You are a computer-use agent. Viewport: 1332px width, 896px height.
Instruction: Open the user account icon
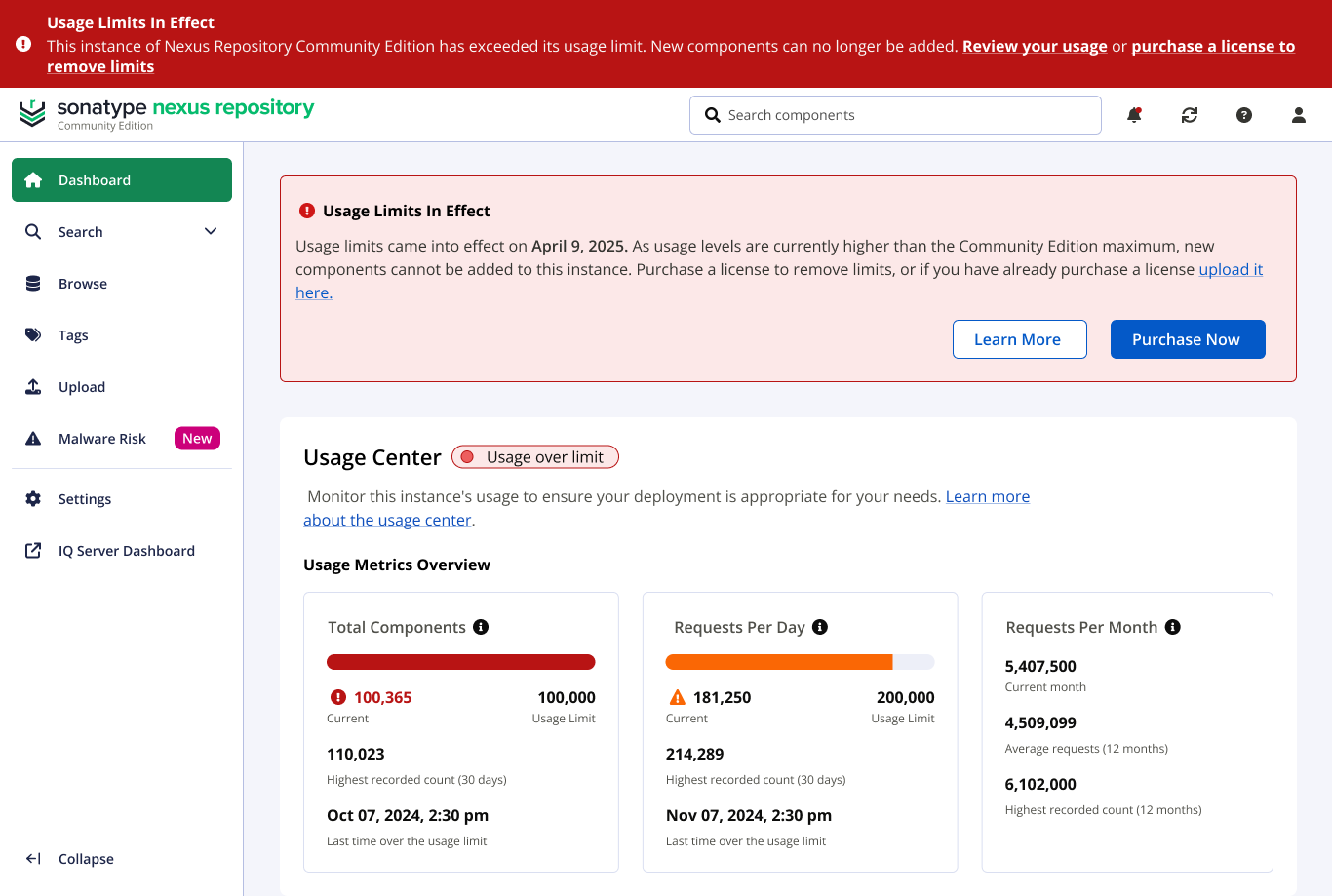tap(1299, 115)
